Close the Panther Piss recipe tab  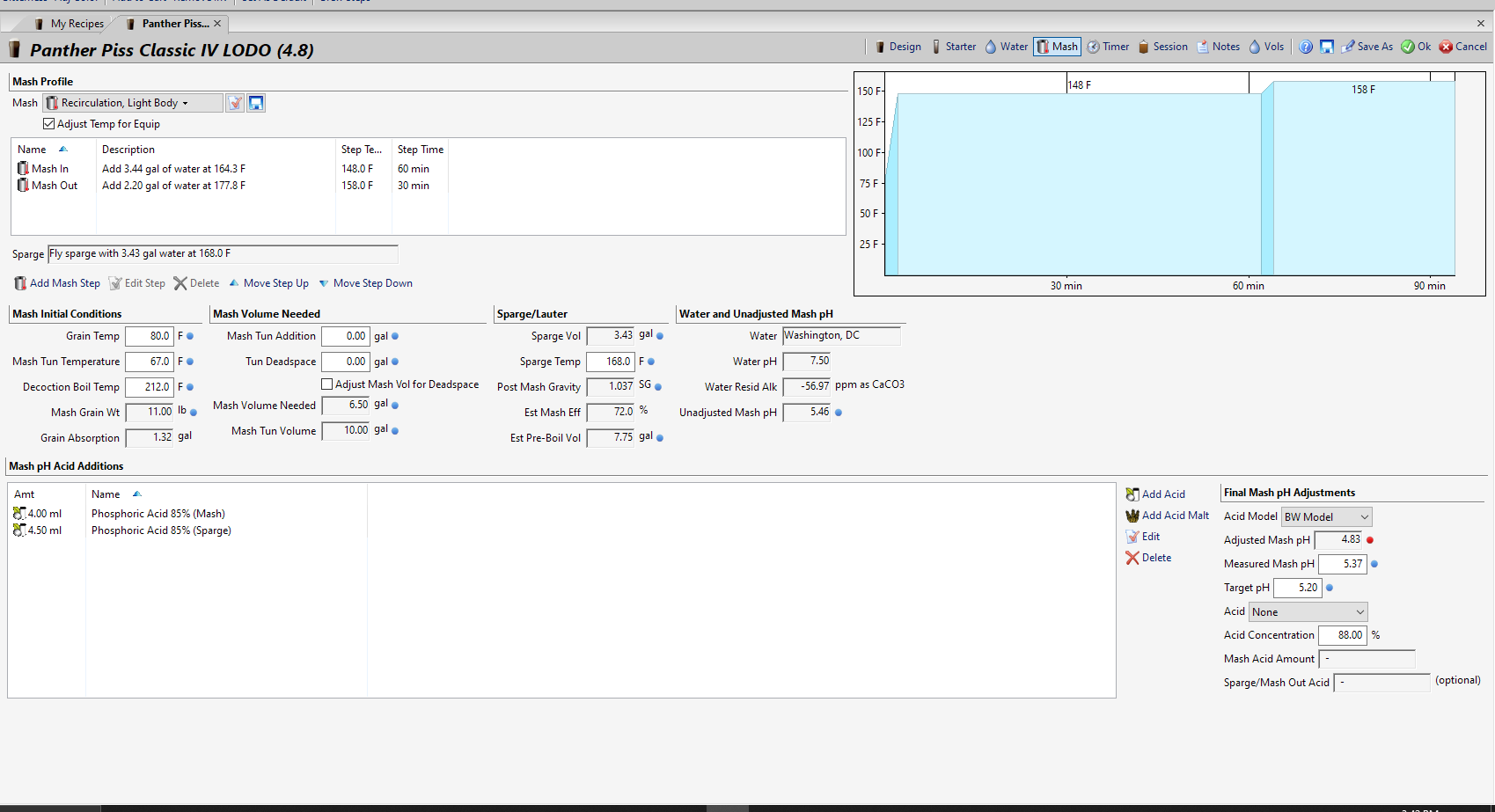click(x=217, y=24)
